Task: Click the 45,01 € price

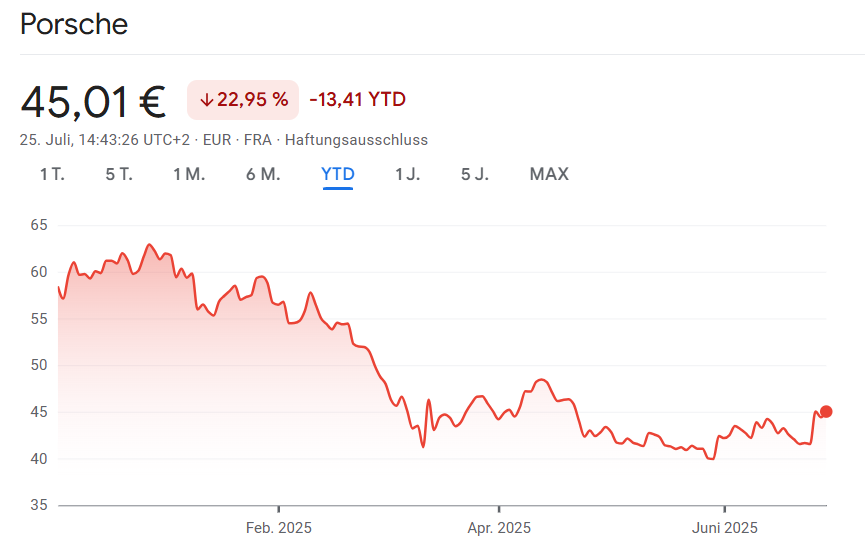Action: click(93, 100)
